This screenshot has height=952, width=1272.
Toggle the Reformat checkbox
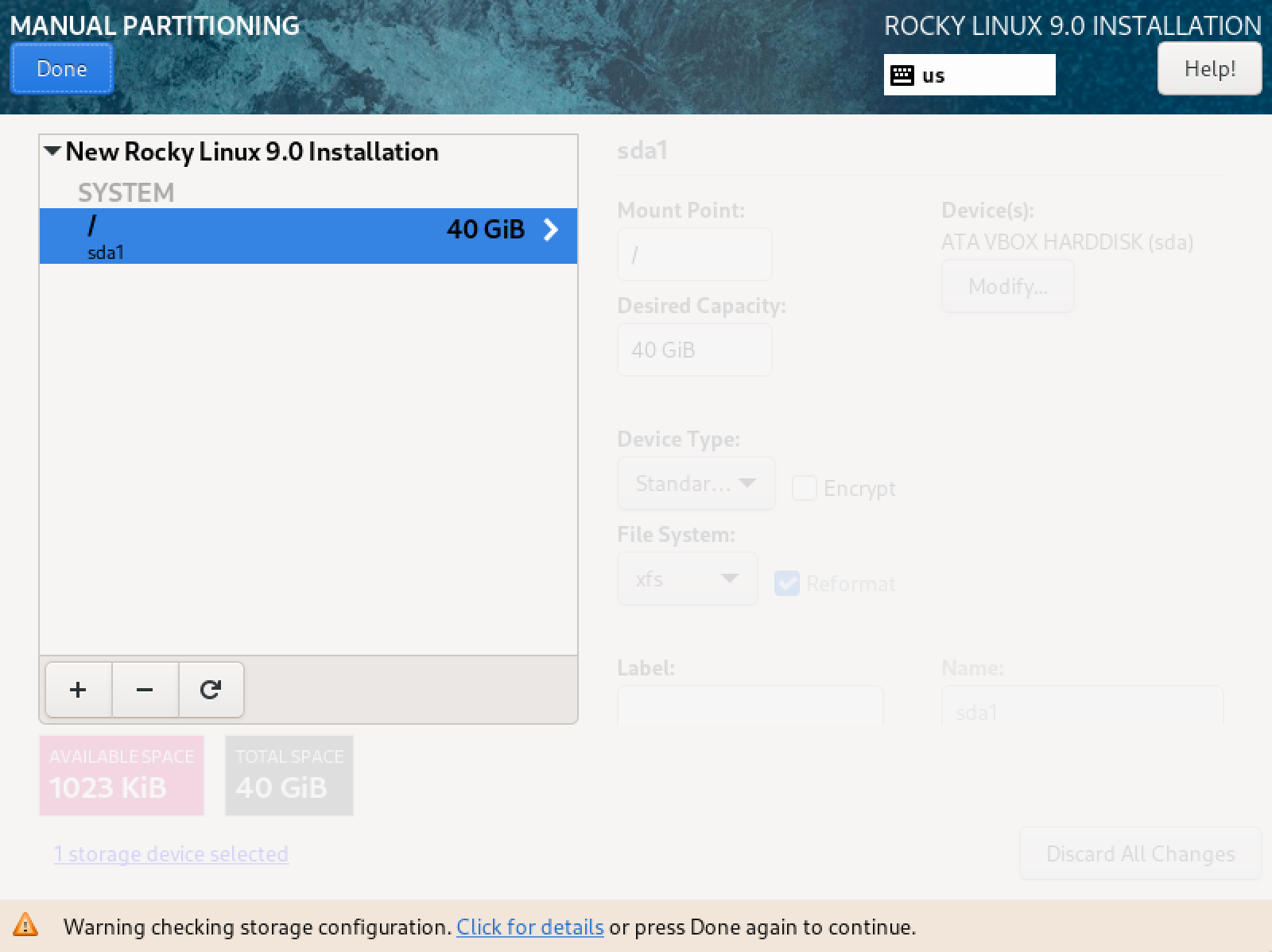786,583
